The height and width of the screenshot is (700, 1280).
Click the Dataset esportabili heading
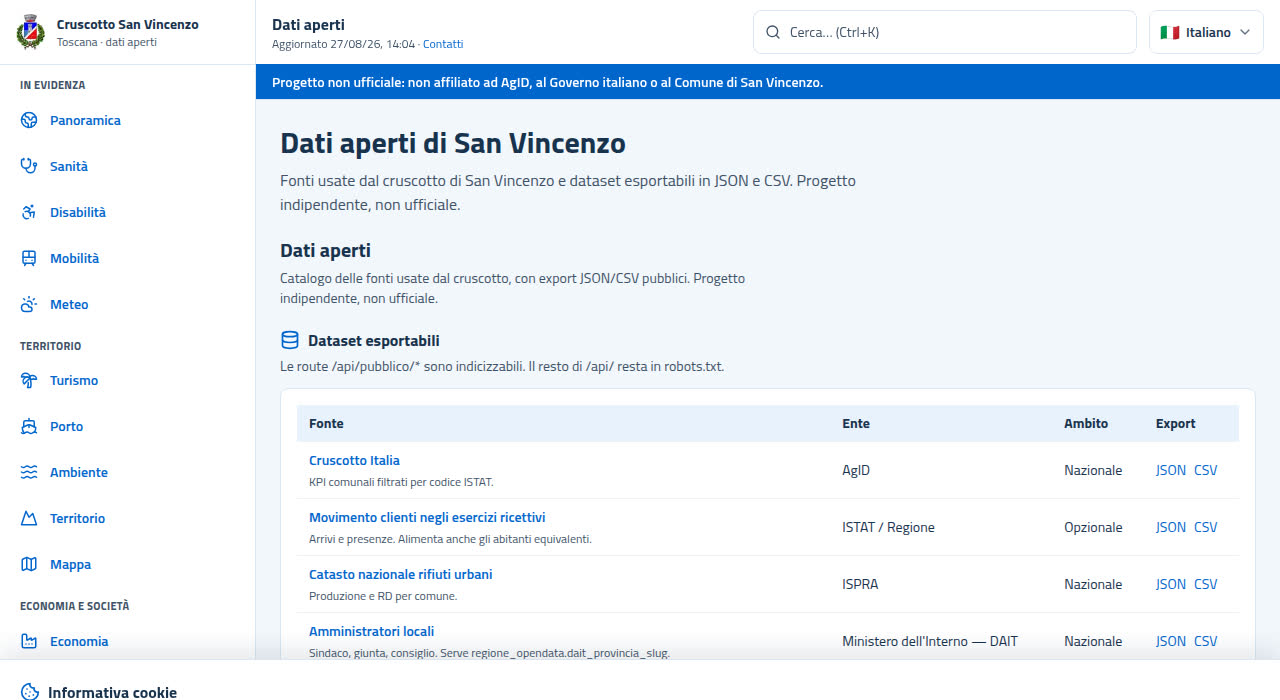point(374,340)
